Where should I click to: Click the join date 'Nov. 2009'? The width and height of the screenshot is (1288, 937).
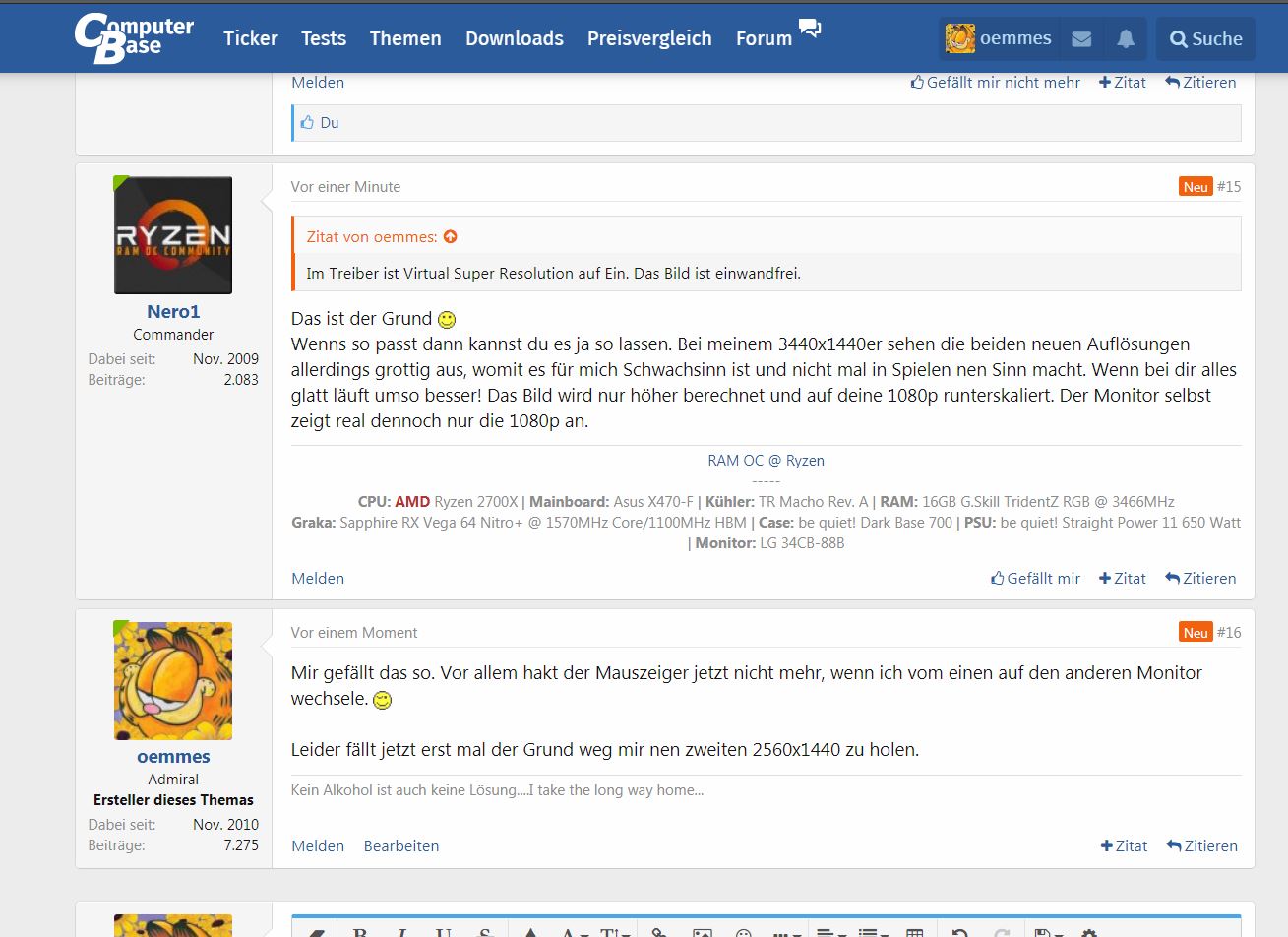point(225,359)
